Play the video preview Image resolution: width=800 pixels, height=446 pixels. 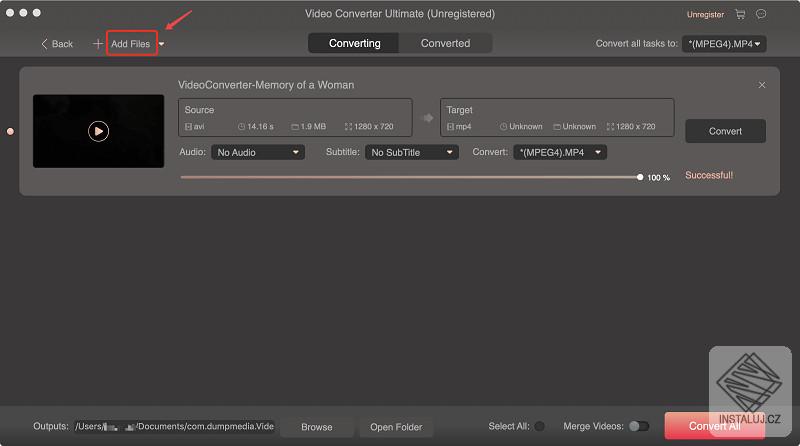point(98,131)
